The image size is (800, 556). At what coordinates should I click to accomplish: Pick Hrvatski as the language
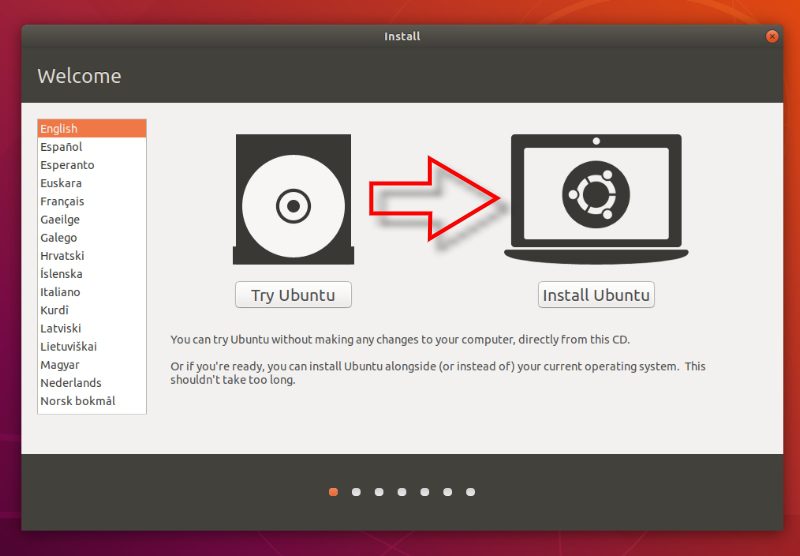coord(92,256)
